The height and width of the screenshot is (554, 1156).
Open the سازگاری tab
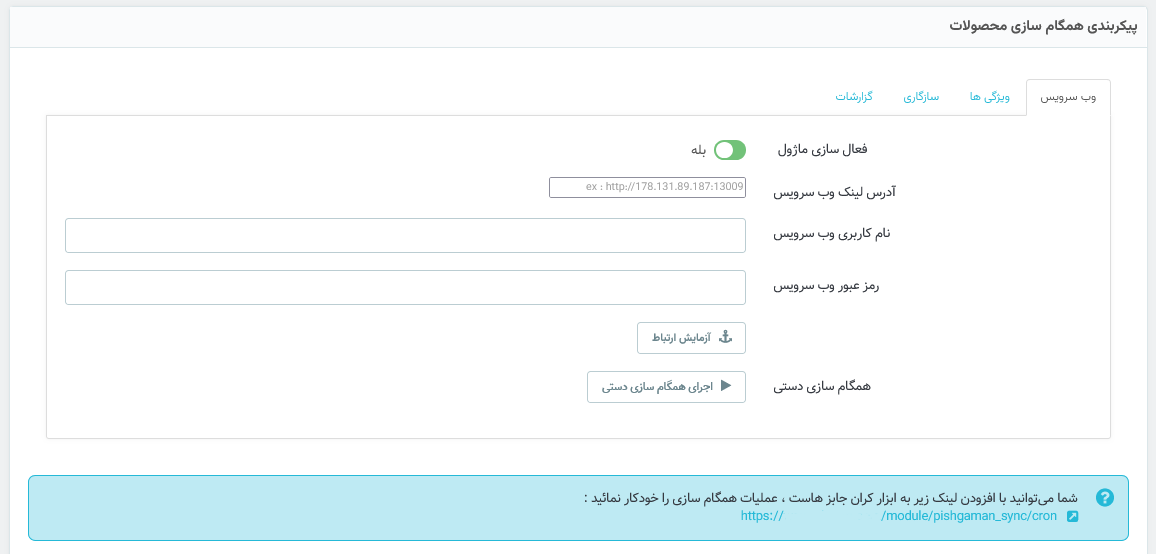click(x=921, y=98)
